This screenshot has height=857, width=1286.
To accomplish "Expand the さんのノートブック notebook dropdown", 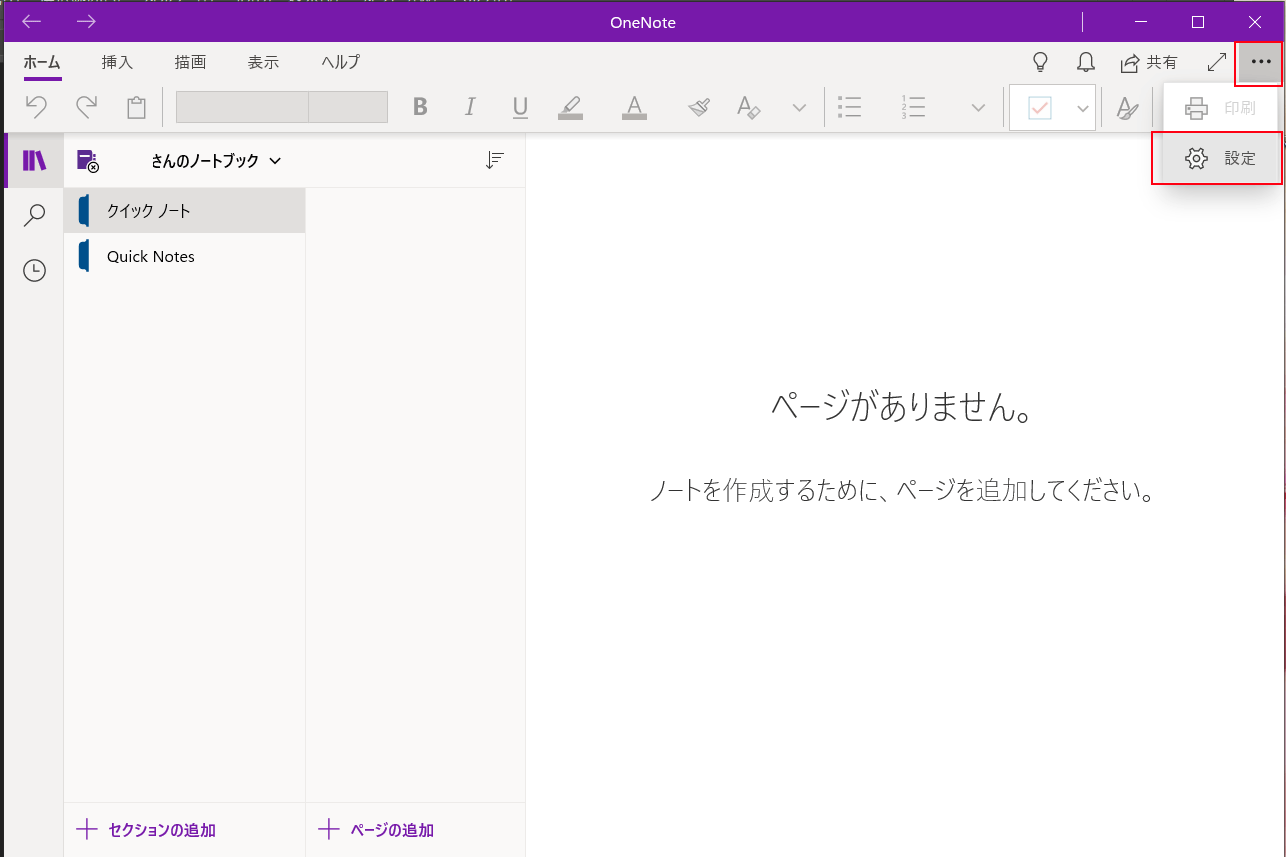I will (216, 160).
